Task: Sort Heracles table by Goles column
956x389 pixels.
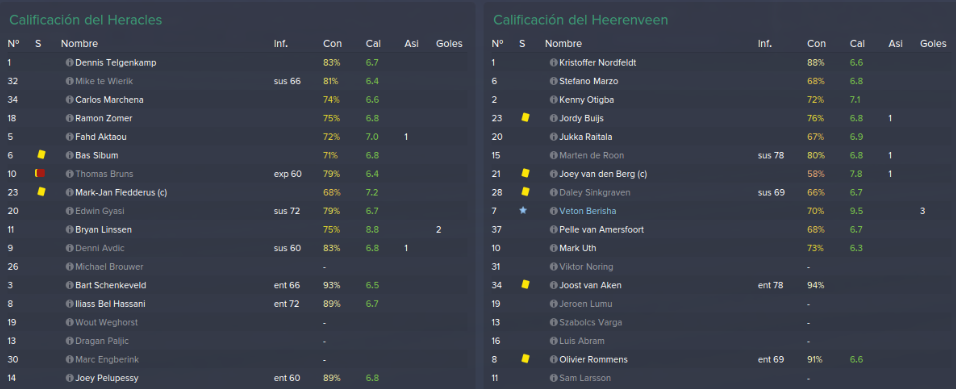Action: tap(449, 44)
